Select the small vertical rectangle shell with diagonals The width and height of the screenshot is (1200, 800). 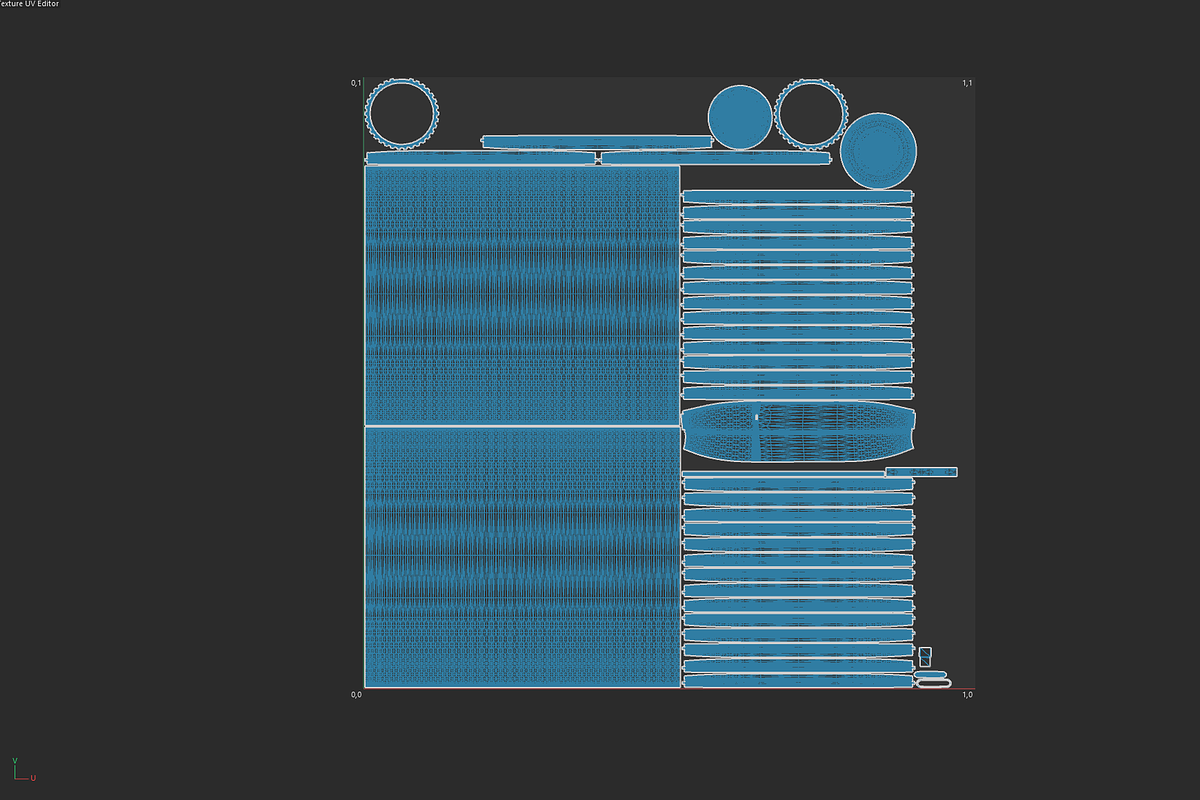click(x=925, y=656)
